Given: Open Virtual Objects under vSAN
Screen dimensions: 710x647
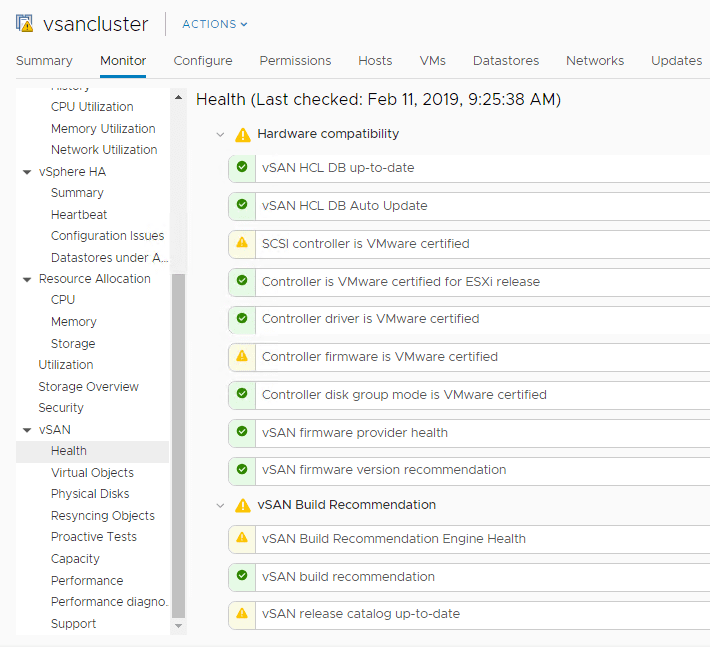Looking at the screenshot, I should tap(92, 473).
